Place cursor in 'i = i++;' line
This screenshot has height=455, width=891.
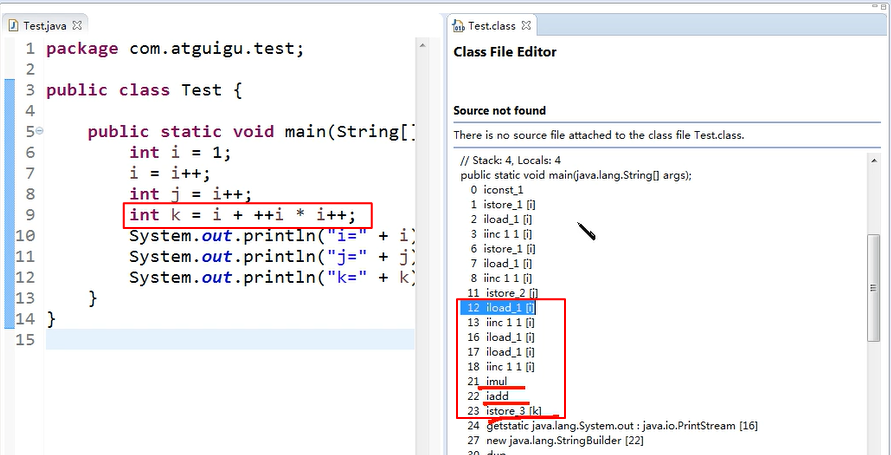(x=170, y=173)
